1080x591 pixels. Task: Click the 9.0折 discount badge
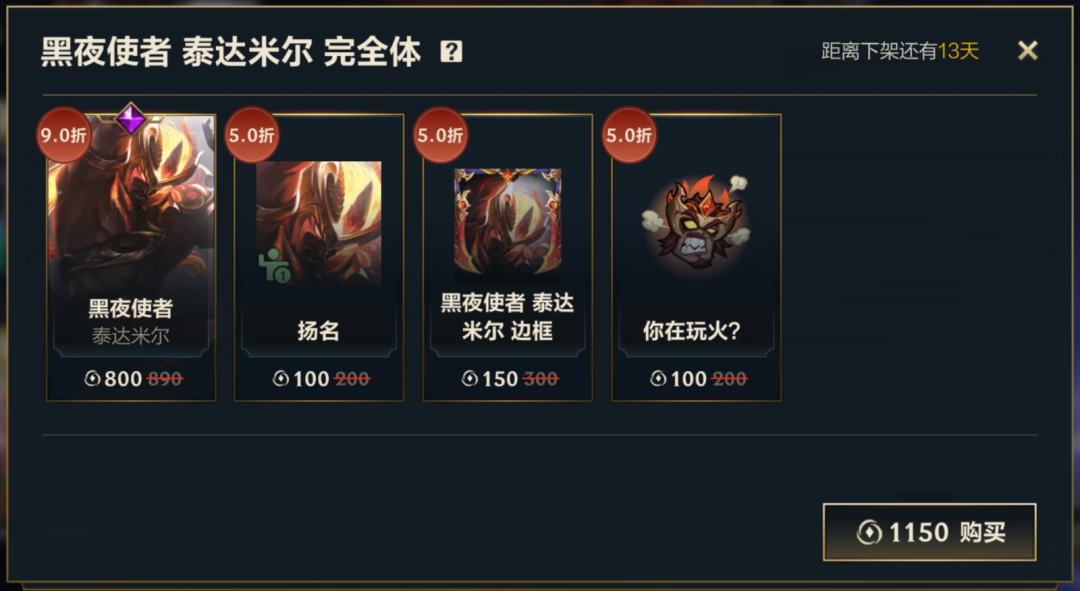pos(63,135)
